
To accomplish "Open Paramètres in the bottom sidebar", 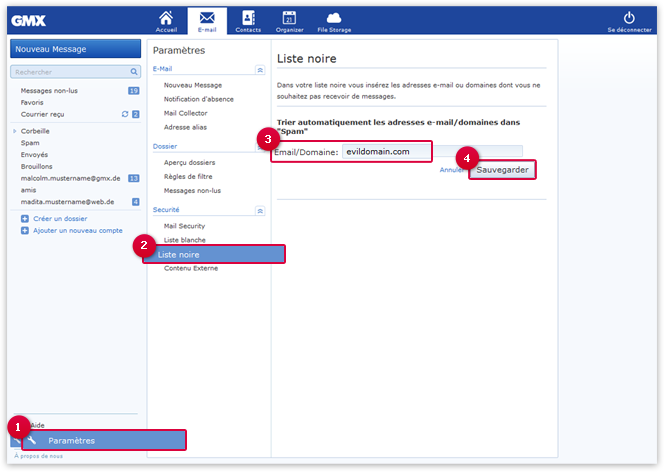I will point(104,440).
